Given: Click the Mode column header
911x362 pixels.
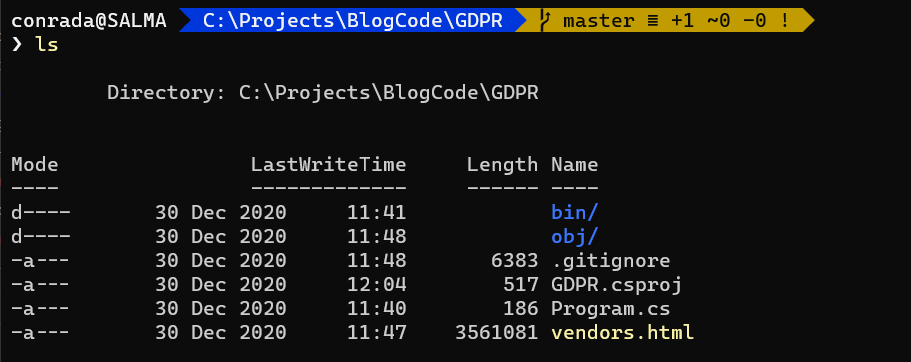Looking at the screenshot, I should [x=35, y=164].
